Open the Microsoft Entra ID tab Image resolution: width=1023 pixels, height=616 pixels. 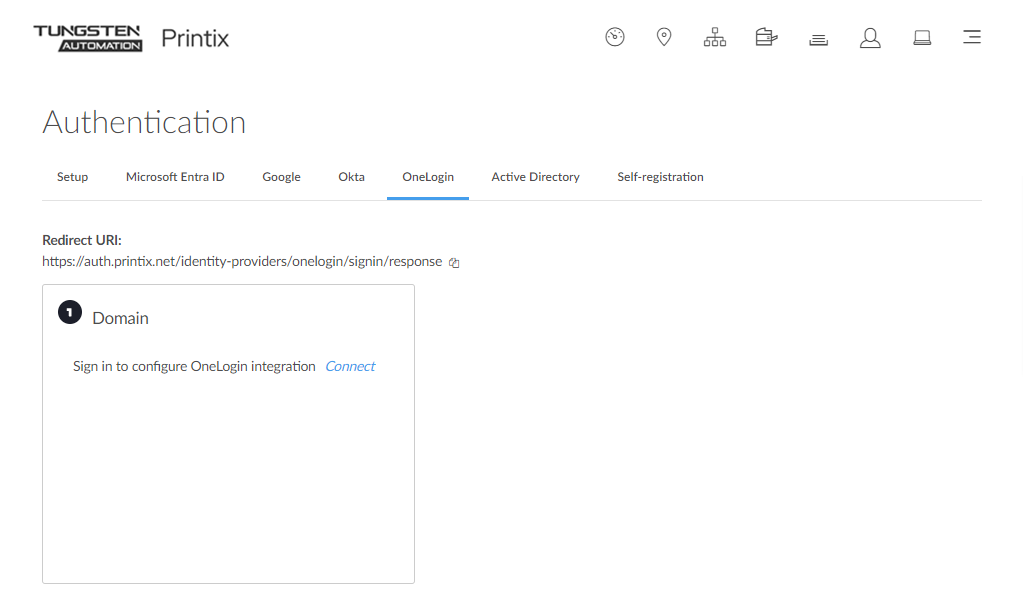[x=175, y=177]
